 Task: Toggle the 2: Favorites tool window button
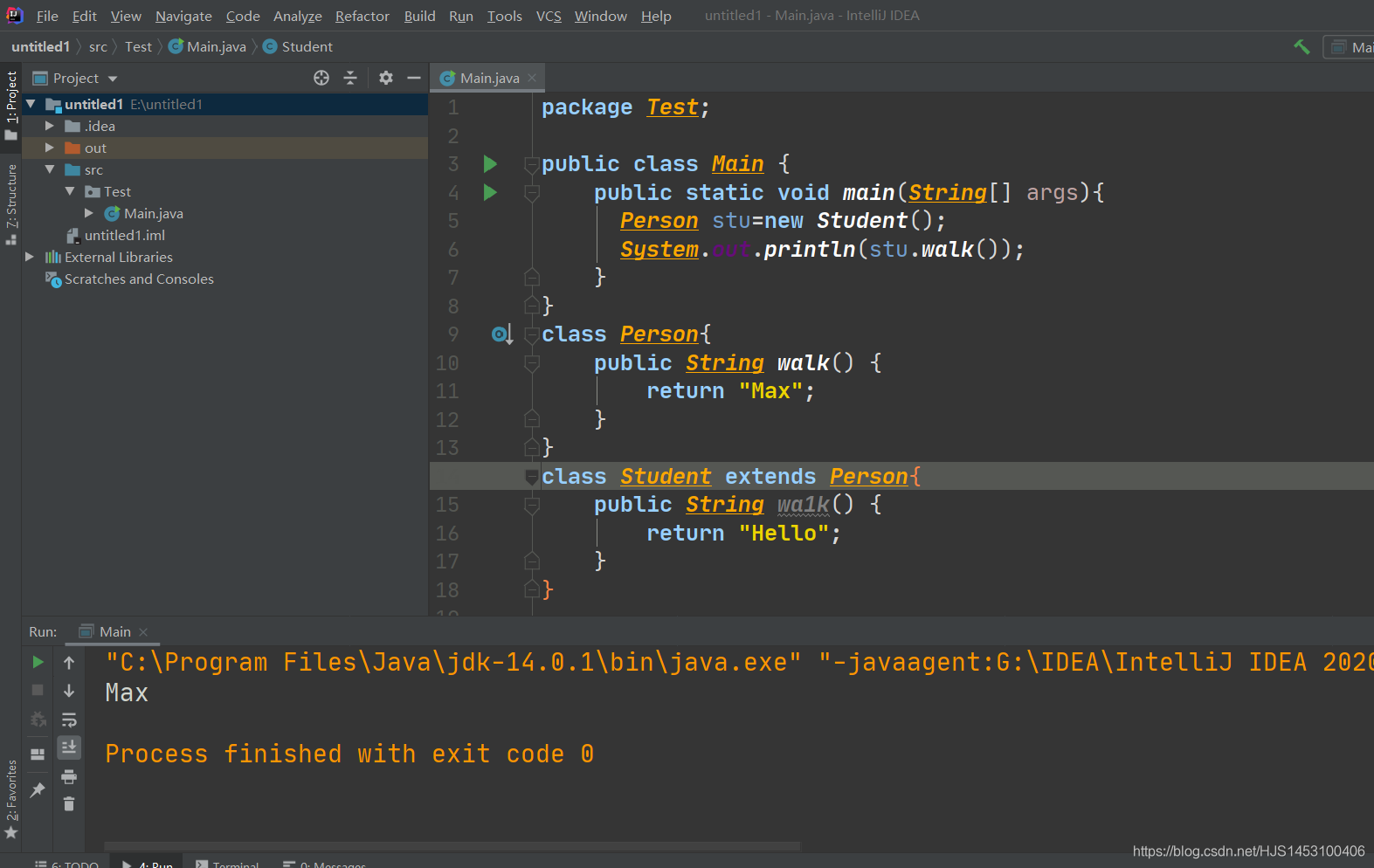[10, 798]
